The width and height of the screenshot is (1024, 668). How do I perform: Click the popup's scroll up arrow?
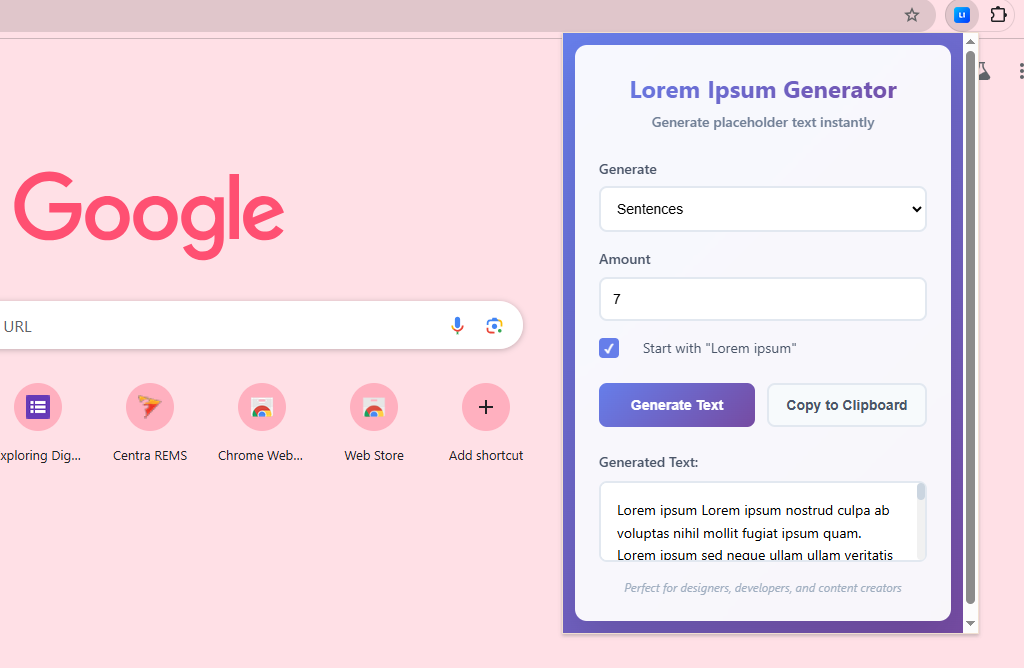969,43
